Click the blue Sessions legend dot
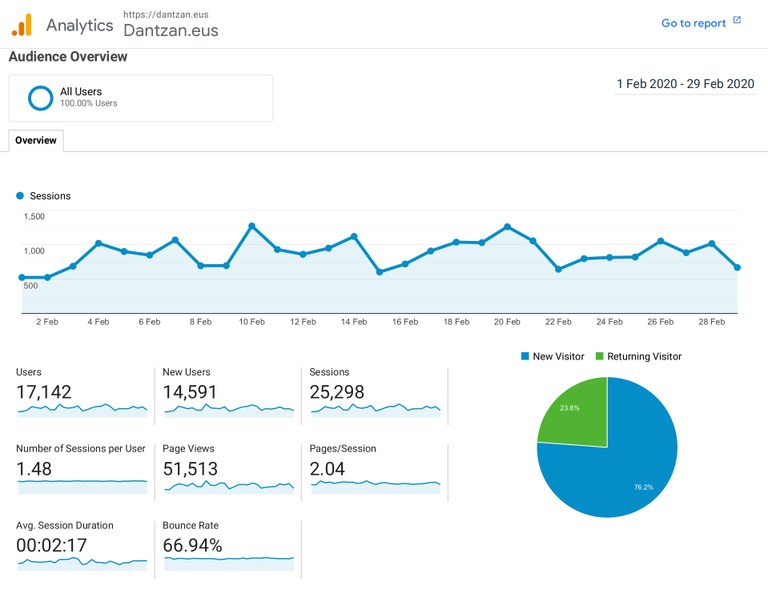 click(x=20, y=196)
